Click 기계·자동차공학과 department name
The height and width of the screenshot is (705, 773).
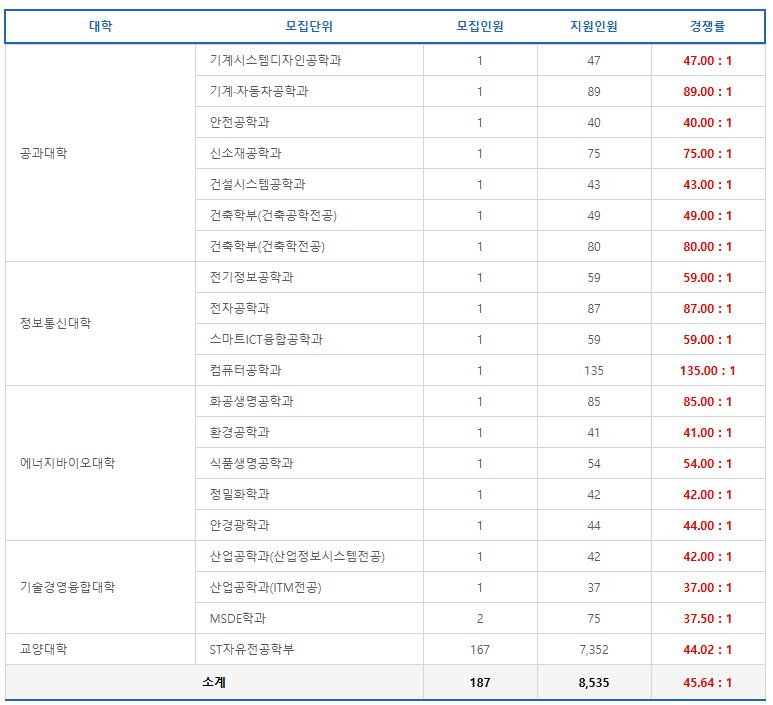click(259, 91)
